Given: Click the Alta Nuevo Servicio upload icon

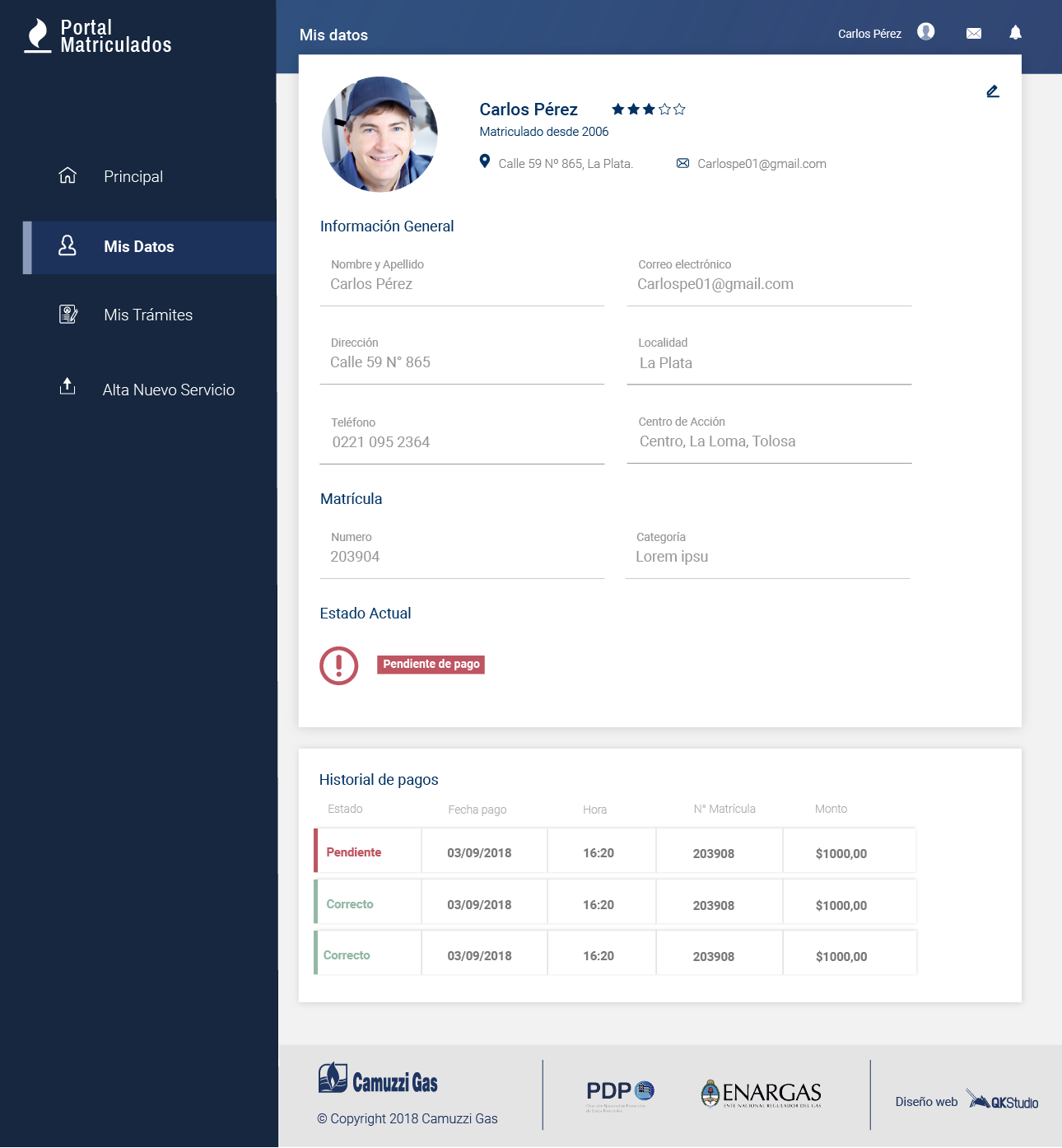Looking at the screenshot, I should 68,386.
